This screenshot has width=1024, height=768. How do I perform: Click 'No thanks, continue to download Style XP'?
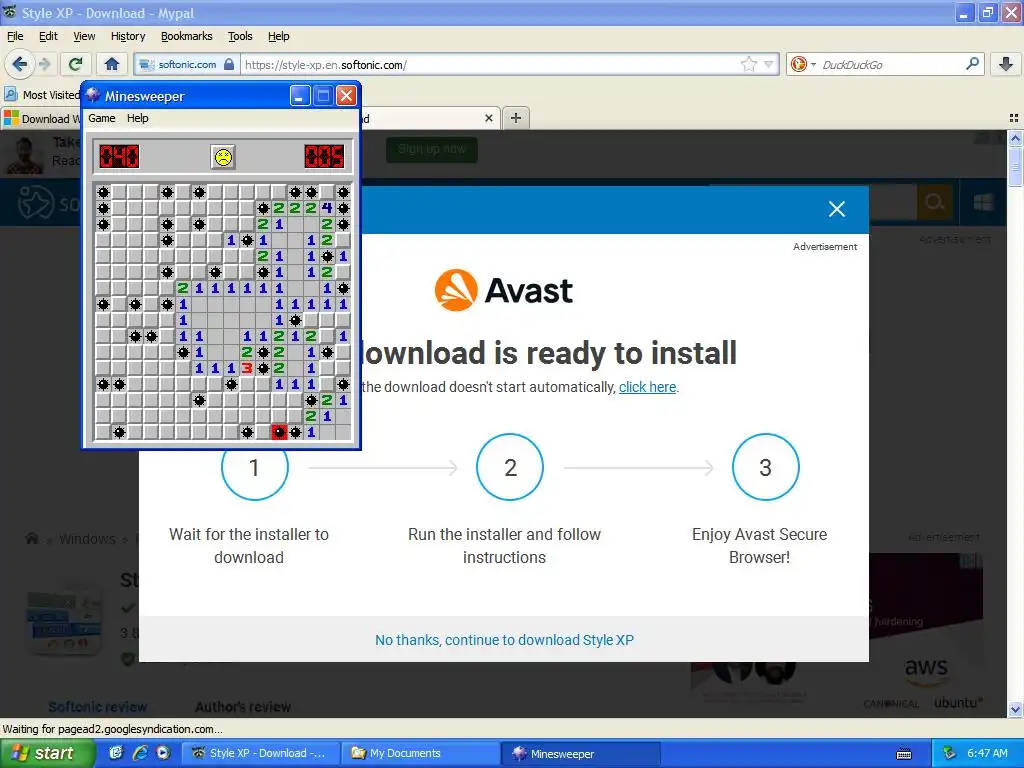coord(504,640)
